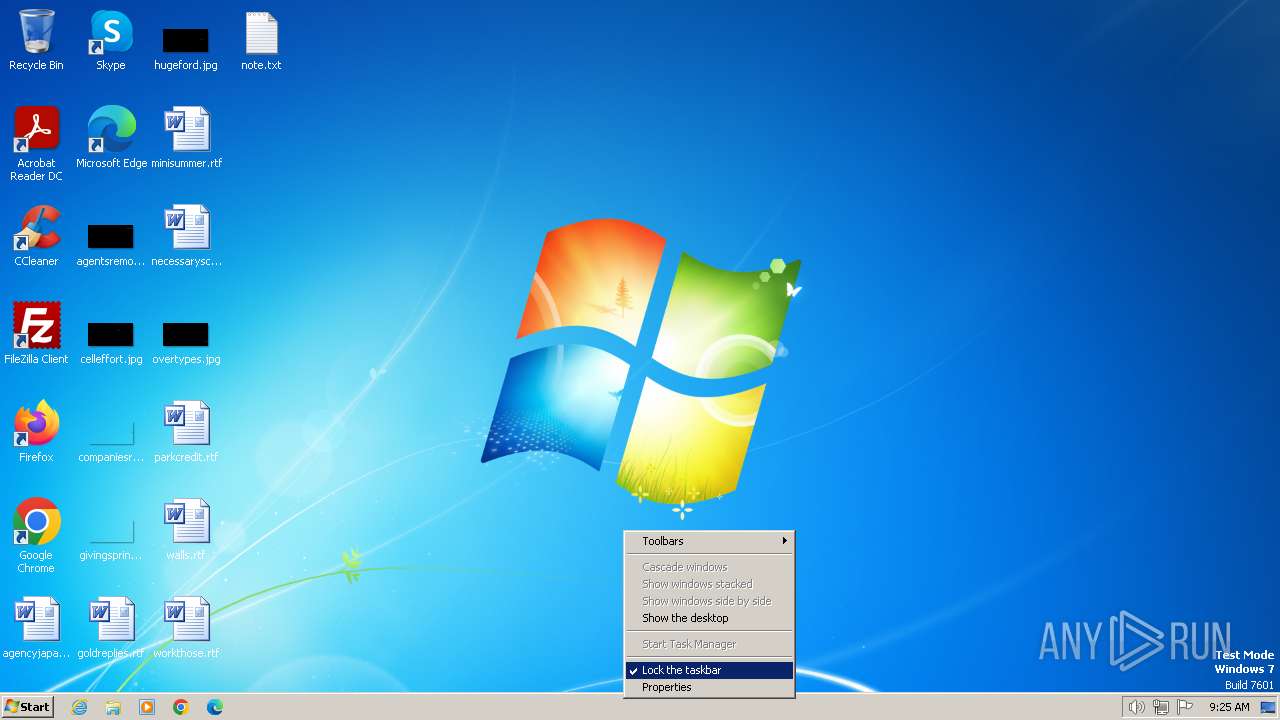Select the Microsoft Edge desktop shortcut
Screen dimensions: 1280x720
tap(111, 138)
